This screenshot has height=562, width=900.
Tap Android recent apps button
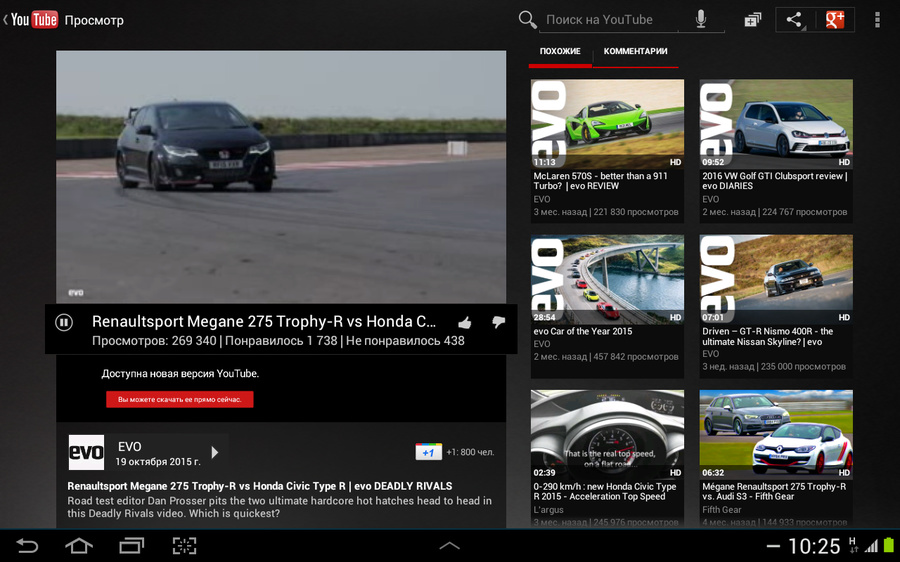(131, 545)
